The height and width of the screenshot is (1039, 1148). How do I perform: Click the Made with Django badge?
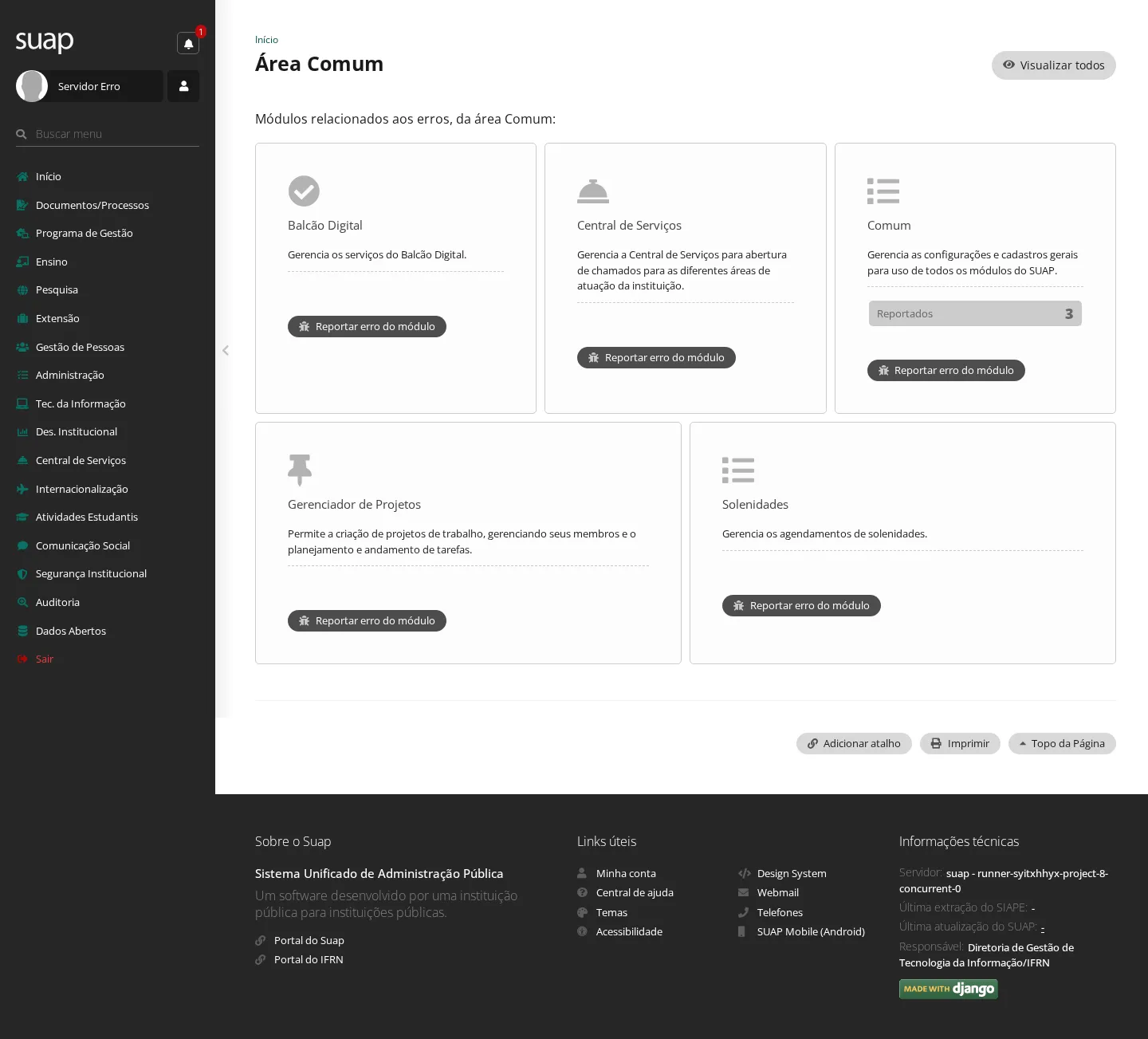coord(949,989)
